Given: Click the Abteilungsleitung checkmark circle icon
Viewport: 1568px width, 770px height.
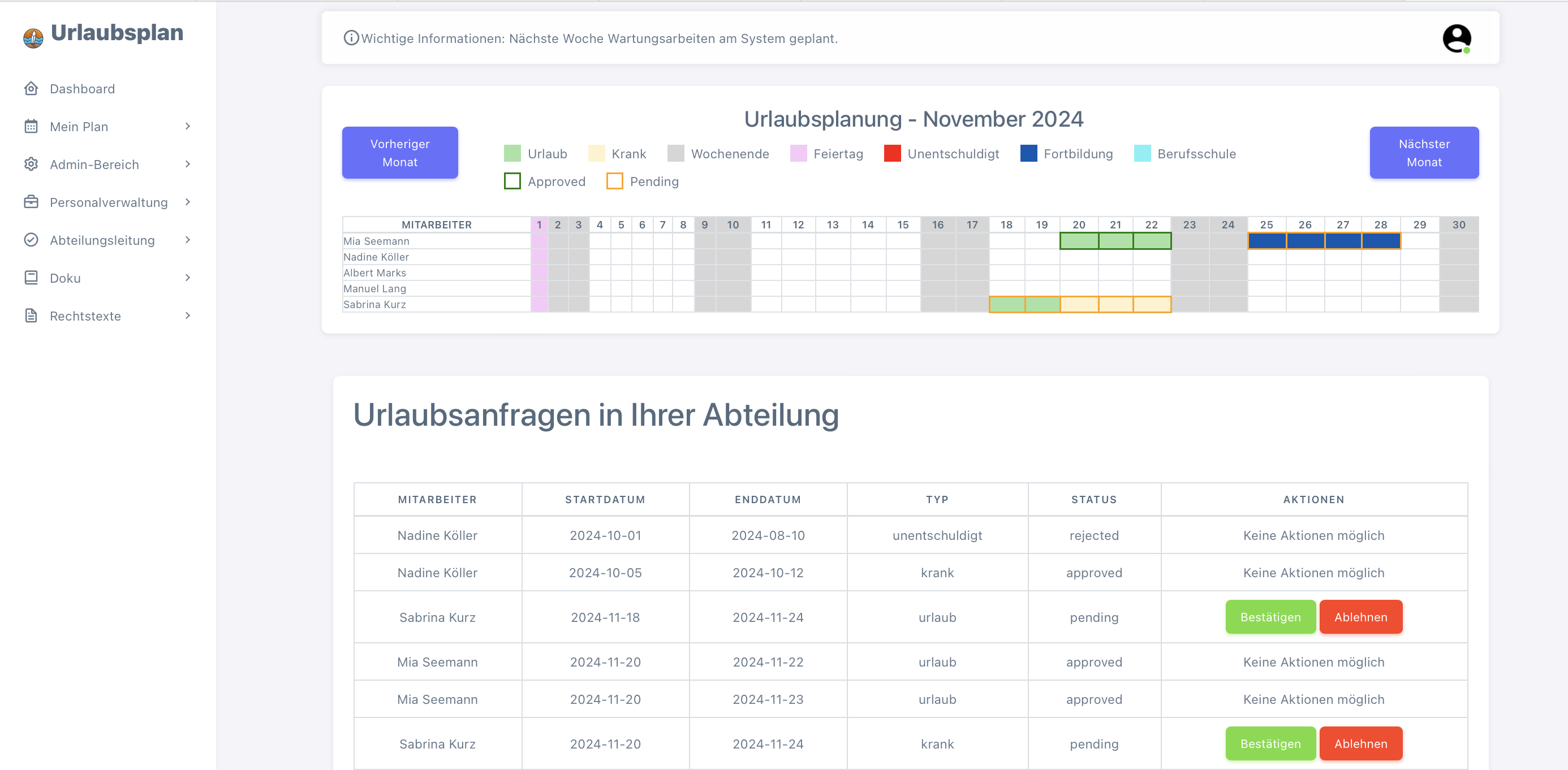Looking at the screenshot, I should tap(31, 240).
